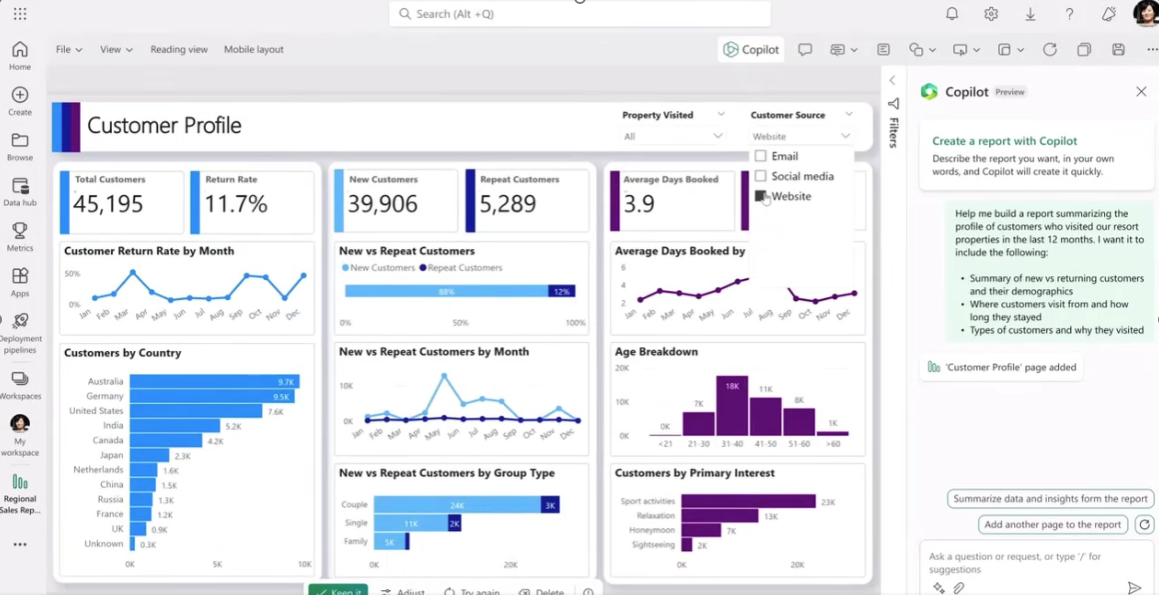
Task: Click the comment icon beside Copilot
Action: (805, 50)
